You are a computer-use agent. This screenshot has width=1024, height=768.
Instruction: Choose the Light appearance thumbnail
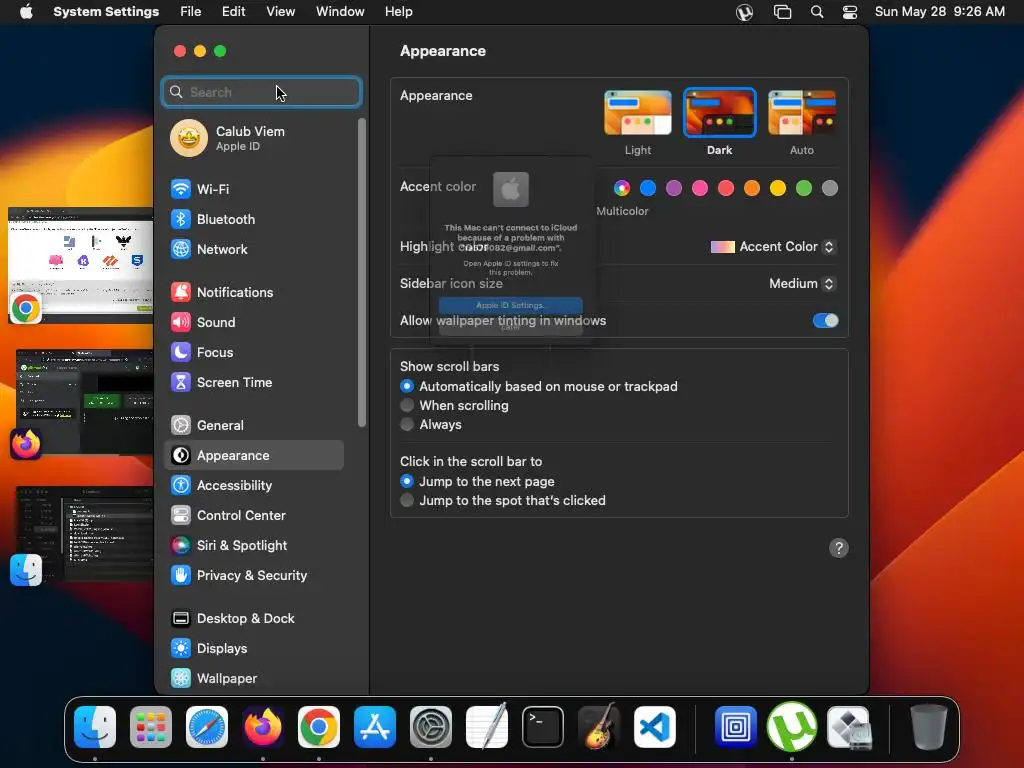637,112
